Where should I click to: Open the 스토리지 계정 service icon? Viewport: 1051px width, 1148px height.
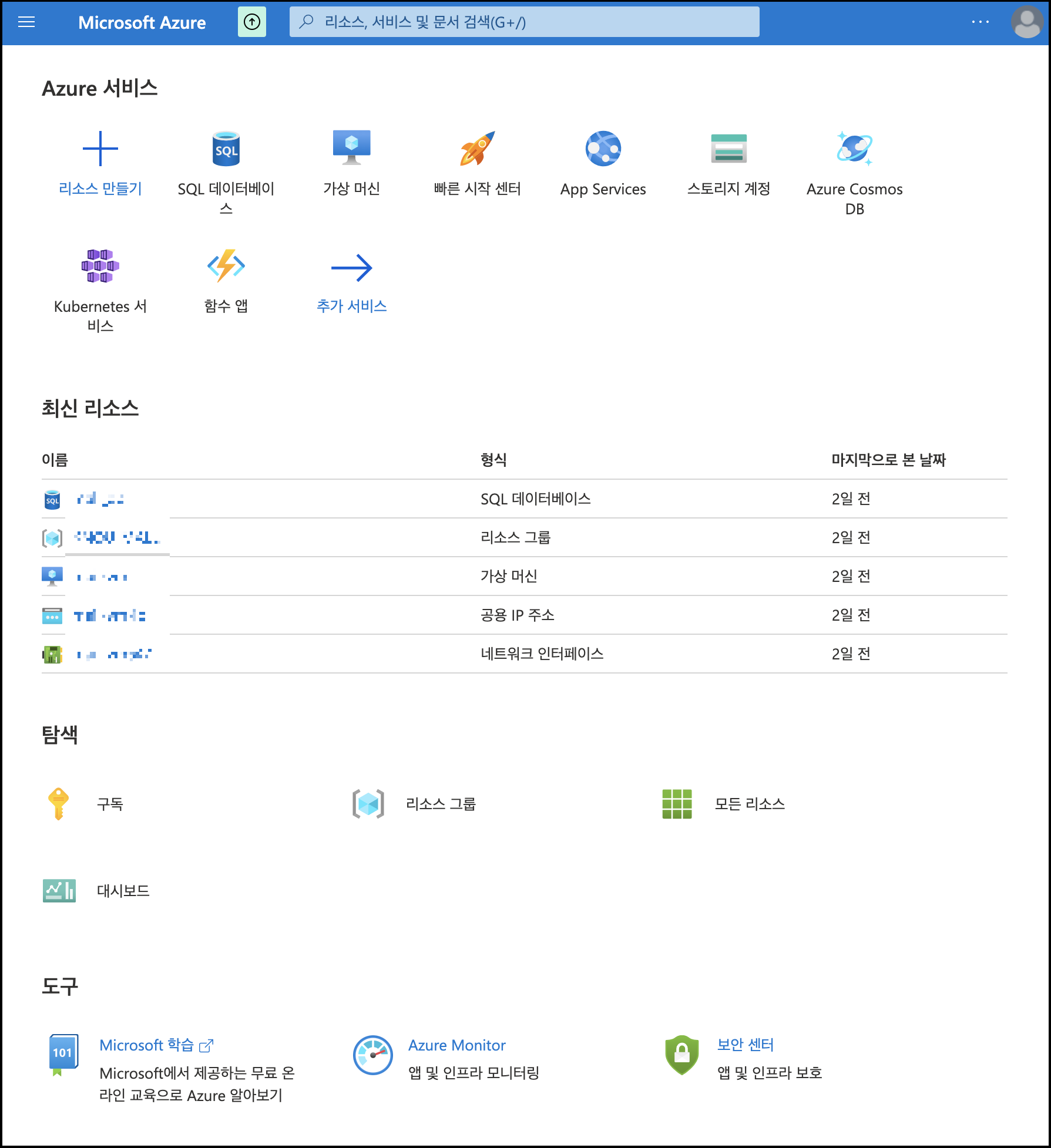click(x=728, y=149)
